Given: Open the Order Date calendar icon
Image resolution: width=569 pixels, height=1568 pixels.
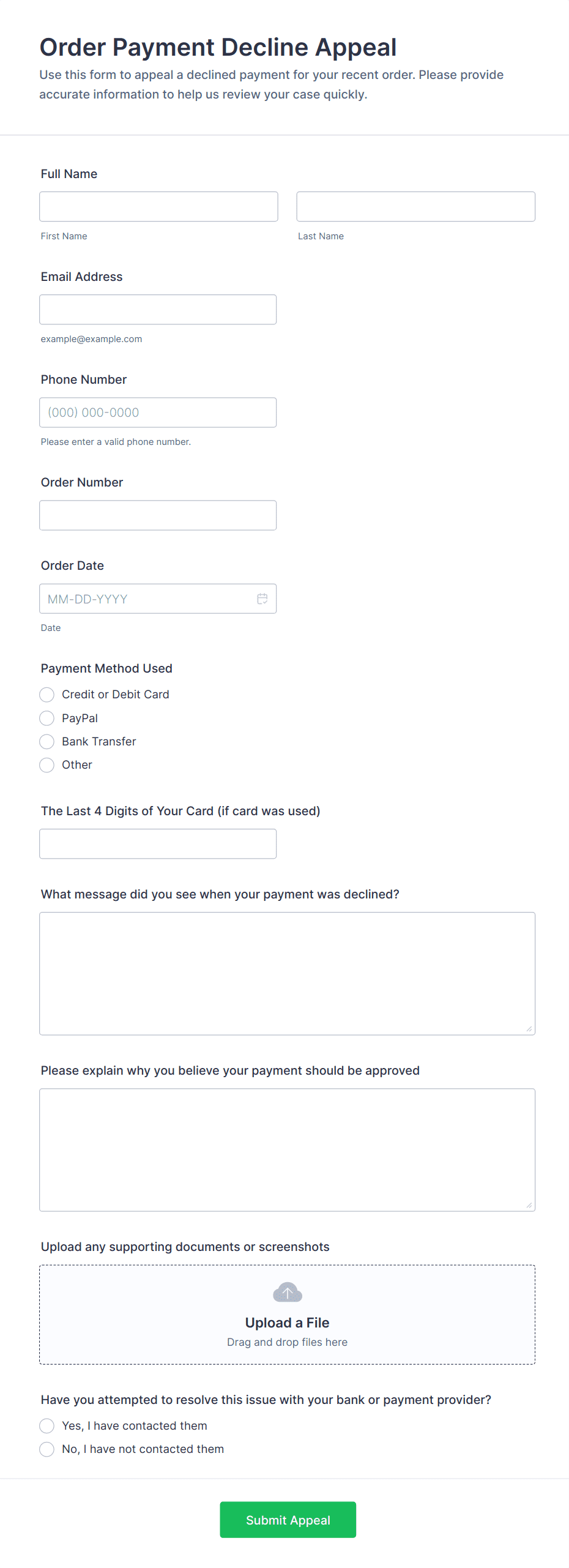Looking at the screenshot, I should tap(262, 599).
